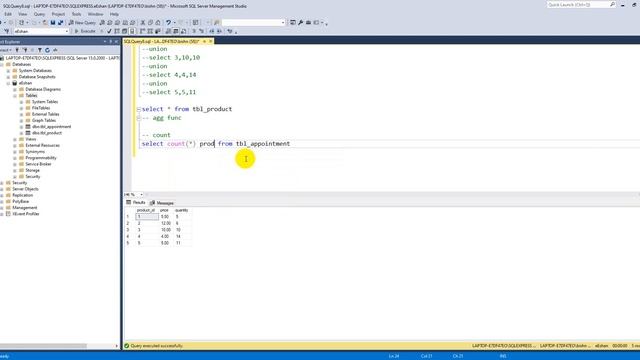
Task: Click the Quick Launch search box
Action: click(581, 4)
